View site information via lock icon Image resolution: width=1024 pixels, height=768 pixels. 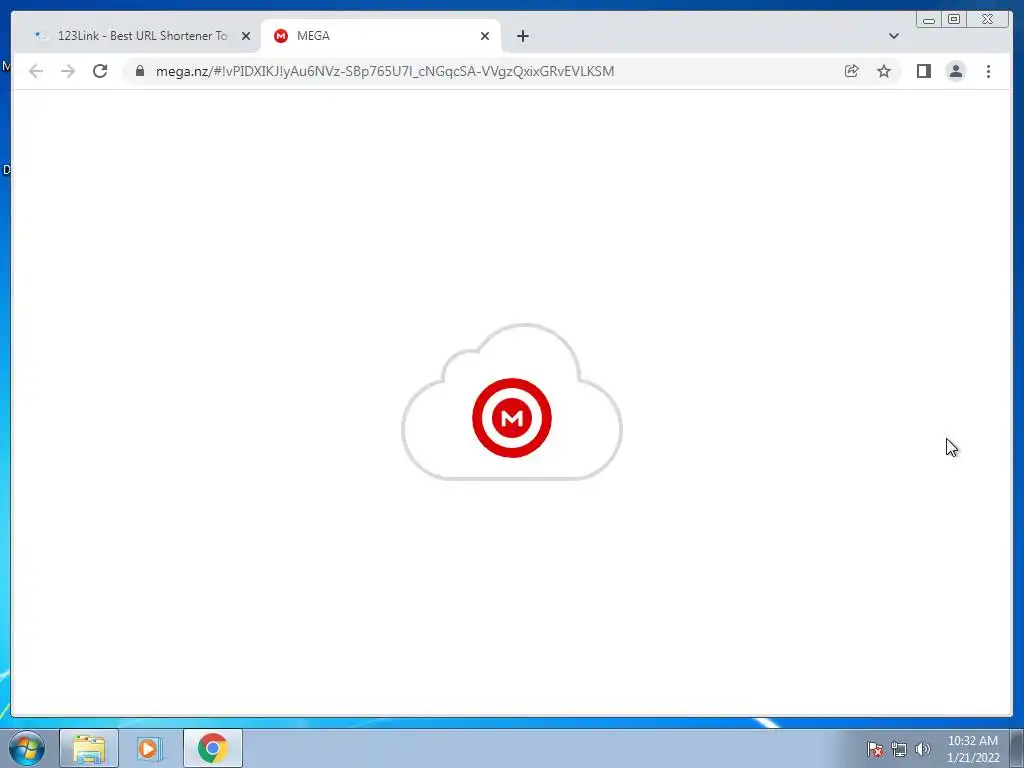click(140, 71)
